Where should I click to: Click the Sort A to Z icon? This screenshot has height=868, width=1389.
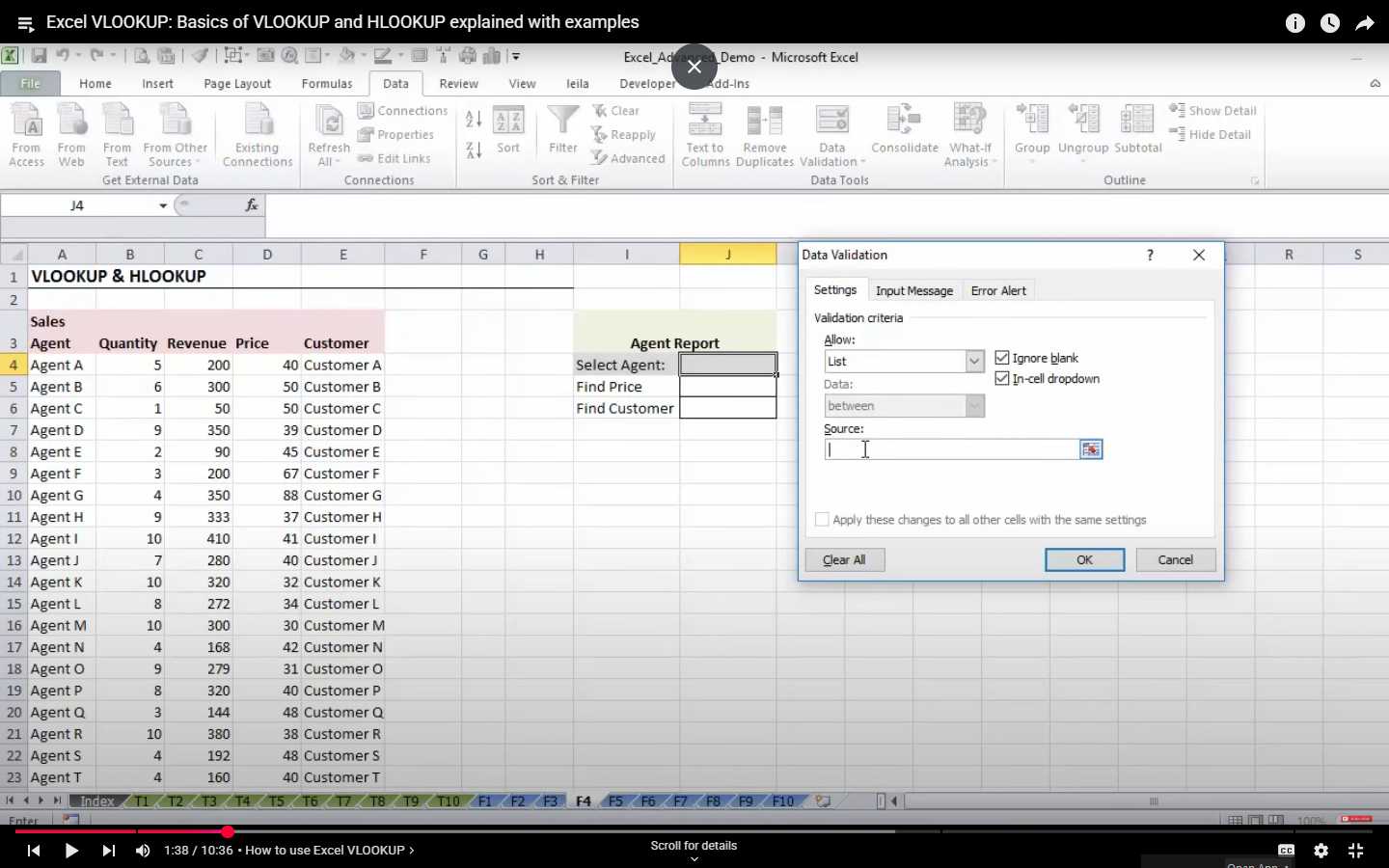(x=474, y=120)
